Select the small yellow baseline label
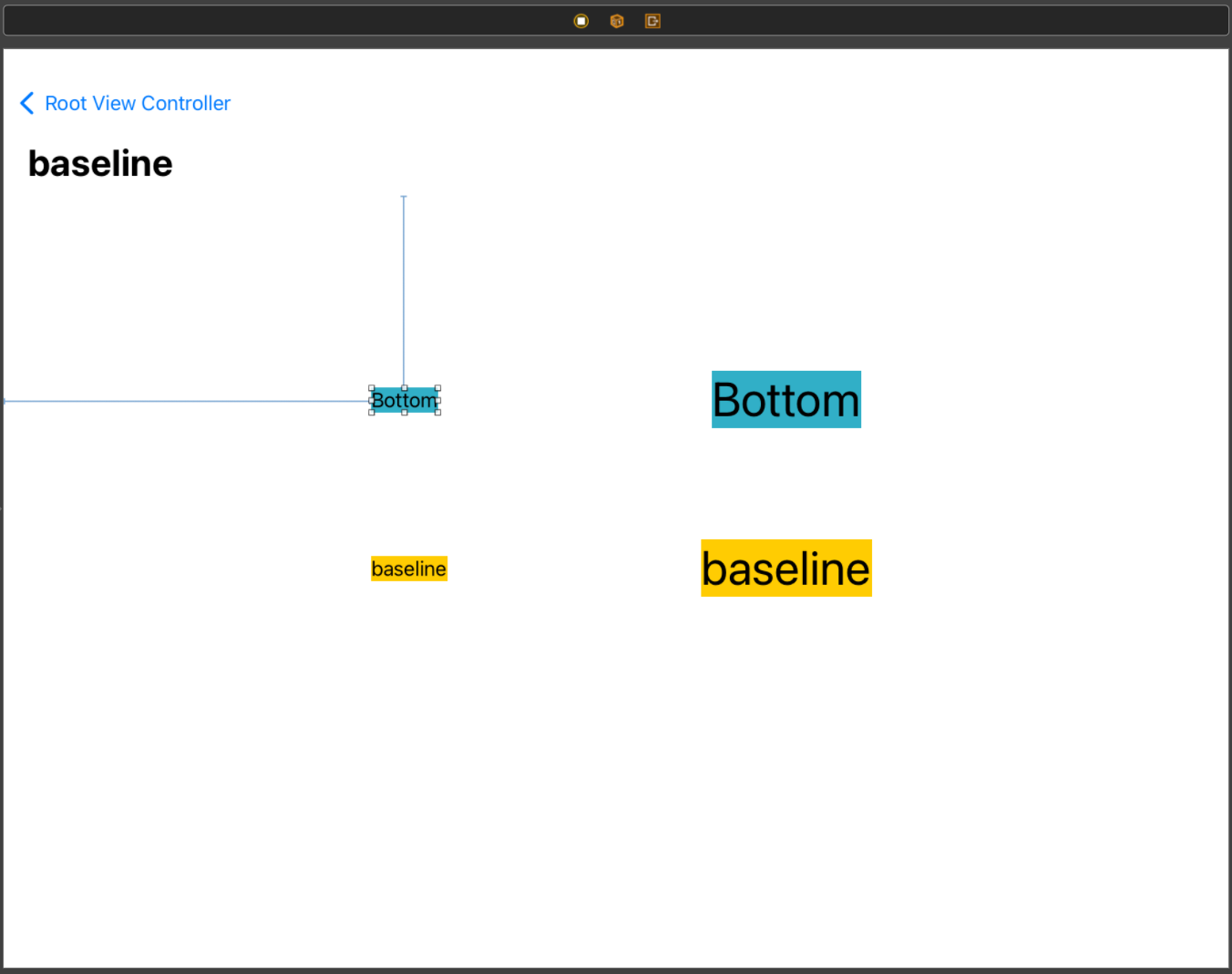Screen dimensions: 1232x974 409,569
